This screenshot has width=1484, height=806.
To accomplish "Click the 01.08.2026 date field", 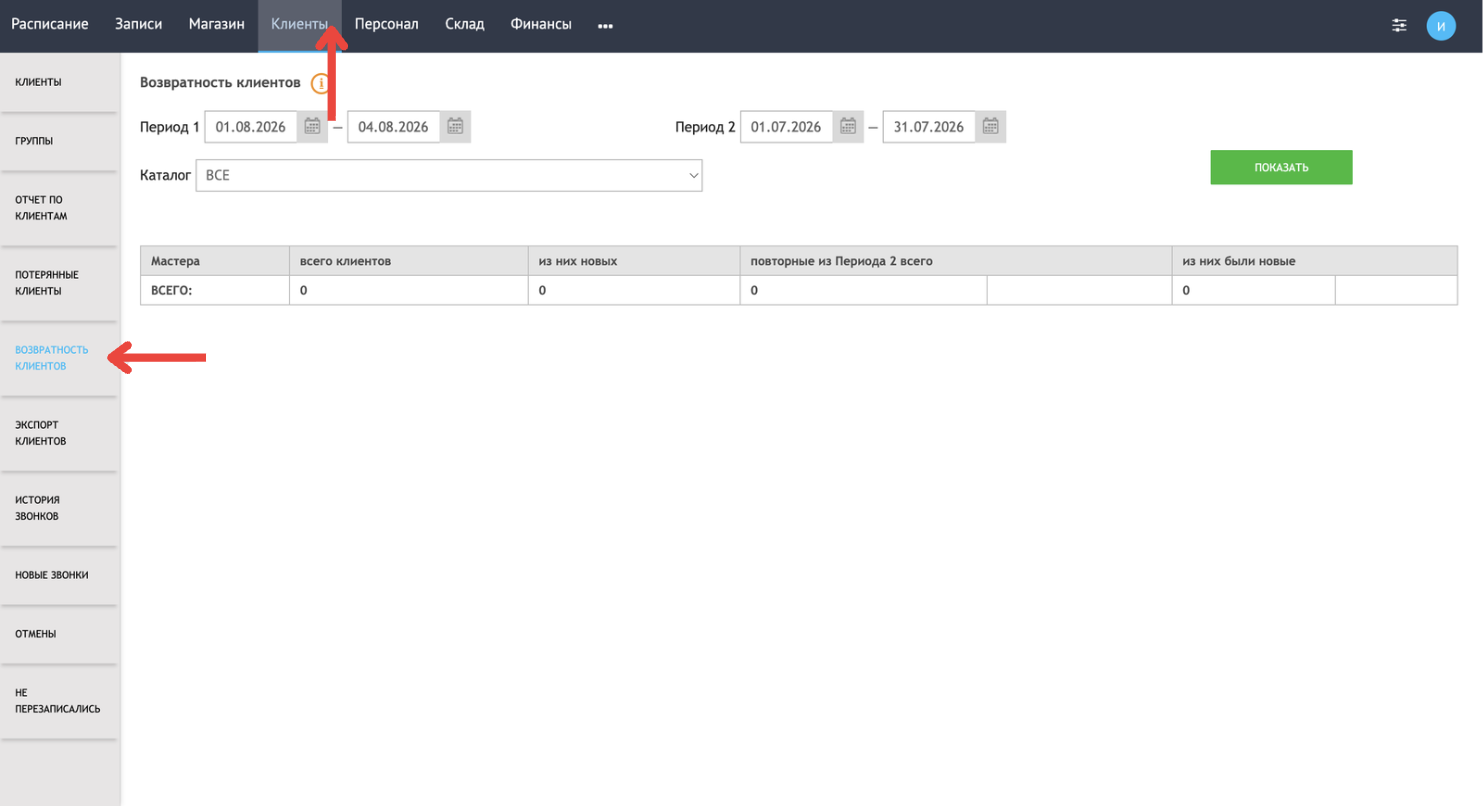I will tap(251, 126).
